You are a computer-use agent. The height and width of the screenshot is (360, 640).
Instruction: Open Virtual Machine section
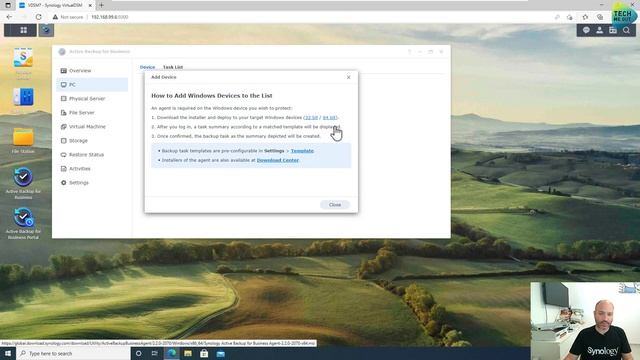92,127
